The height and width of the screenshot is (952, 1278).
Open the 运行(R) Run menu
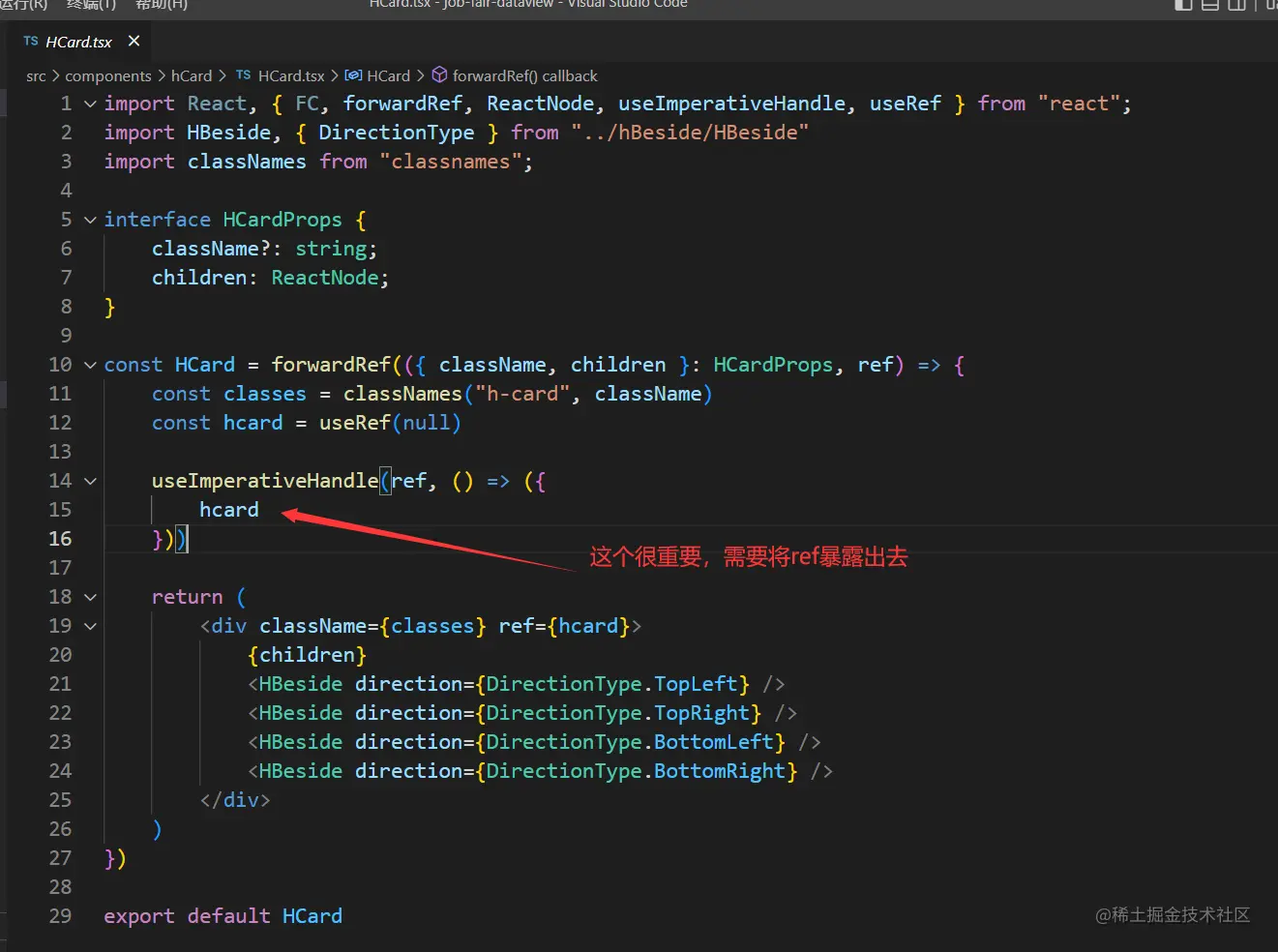23,4
